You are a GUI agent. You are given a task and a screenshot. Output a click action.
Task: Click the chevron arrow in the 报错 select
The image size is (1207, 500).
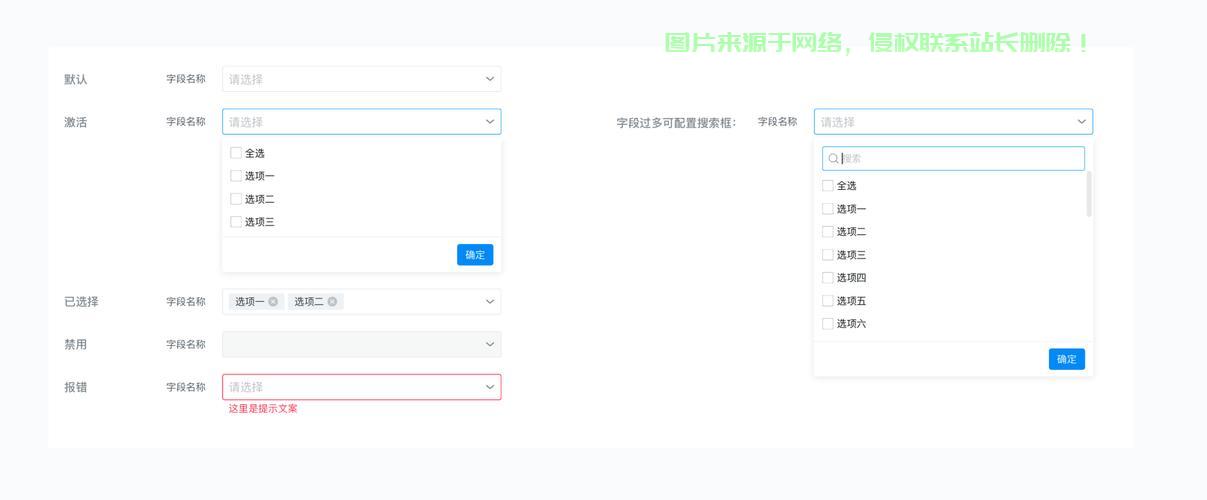[x=490, y=387]
